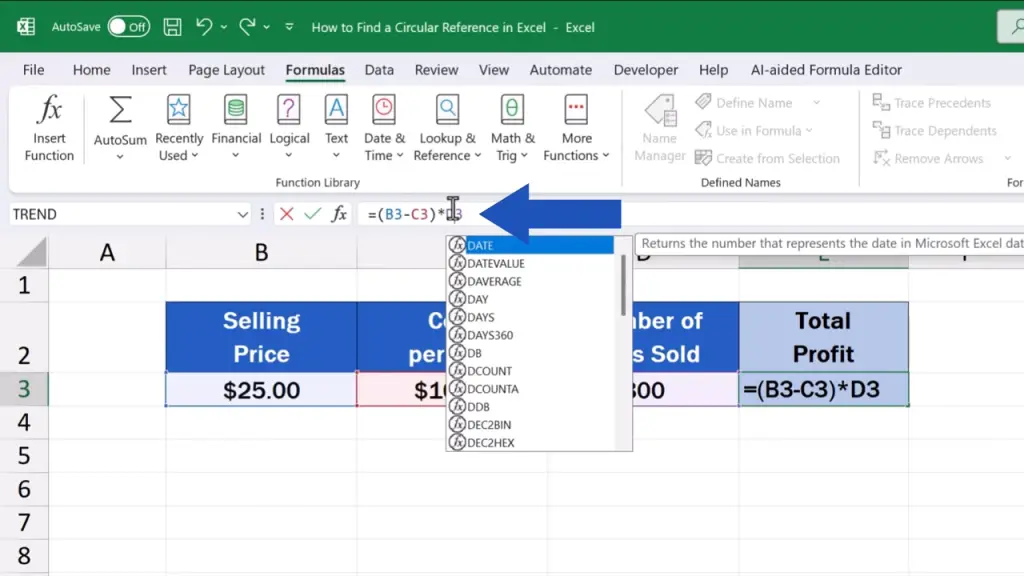The height and width of the screenshot is (576, 1024).
Task: Choose DAYS360 in the function list
Action: [x=490, y=335]
